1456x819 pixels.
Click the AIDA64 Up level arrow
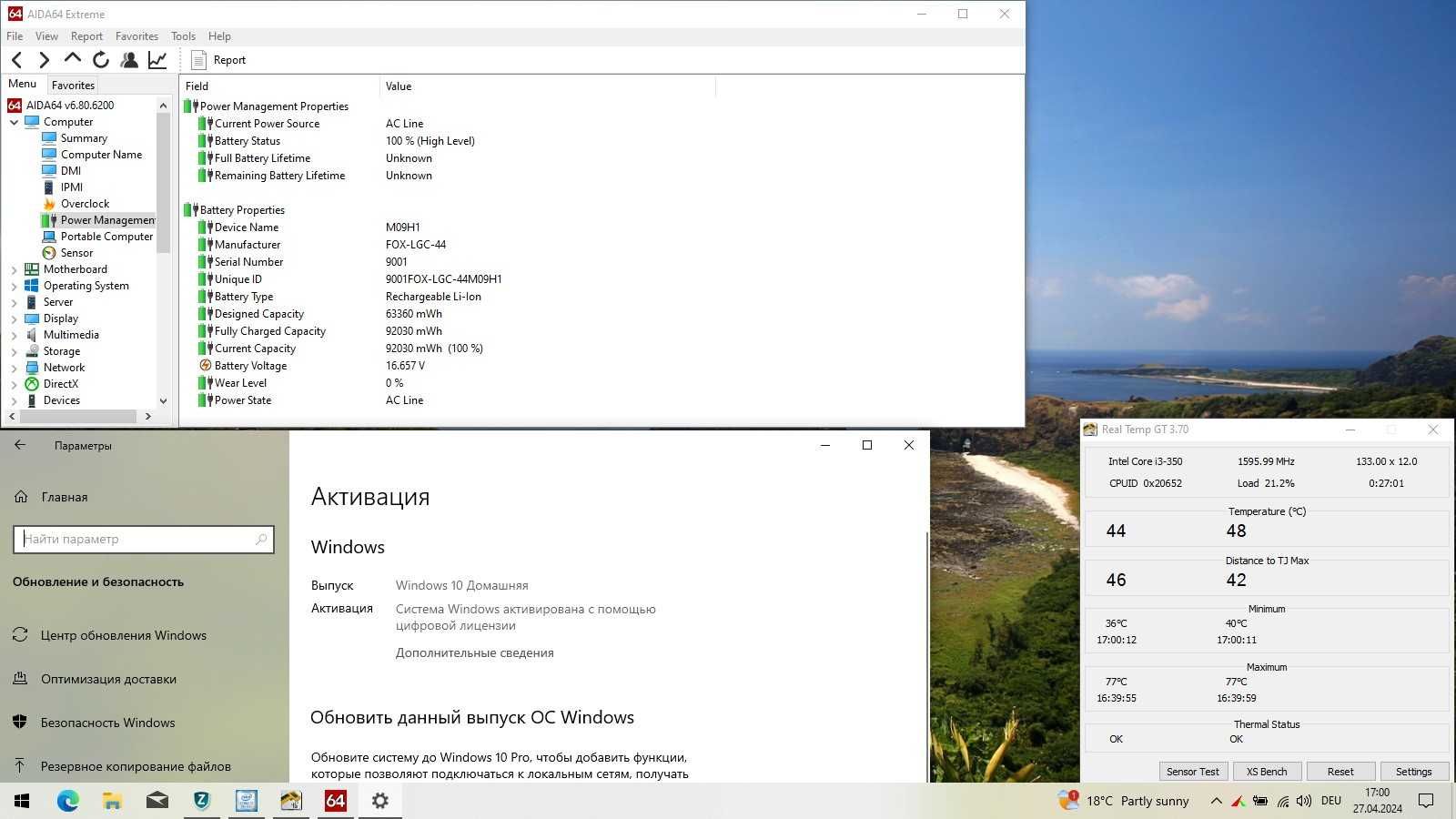point(72,59)
